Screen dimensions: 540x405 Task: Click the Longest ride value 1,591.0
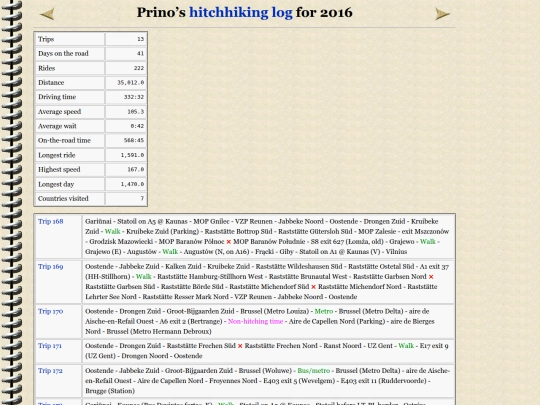132,155
